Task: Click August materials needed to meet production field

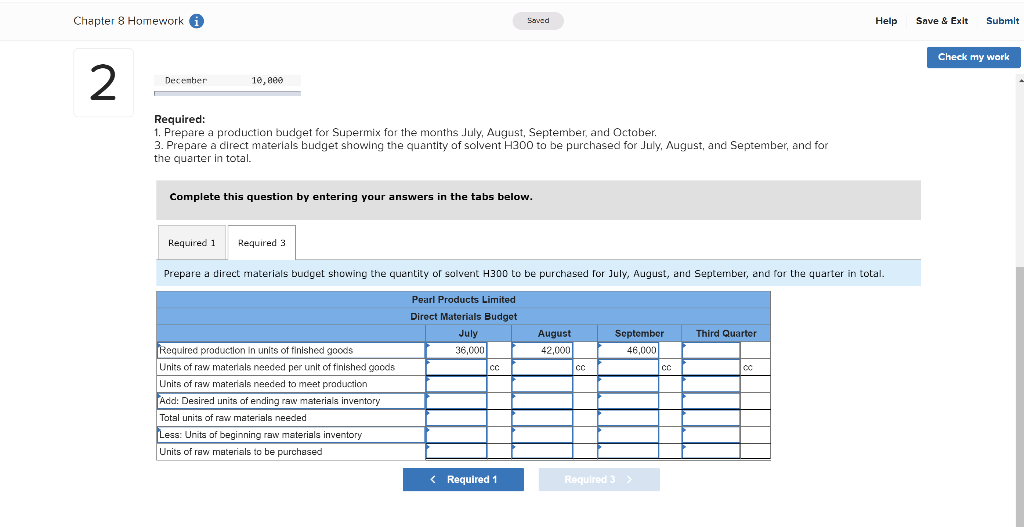Action: [x=543, y=384]
